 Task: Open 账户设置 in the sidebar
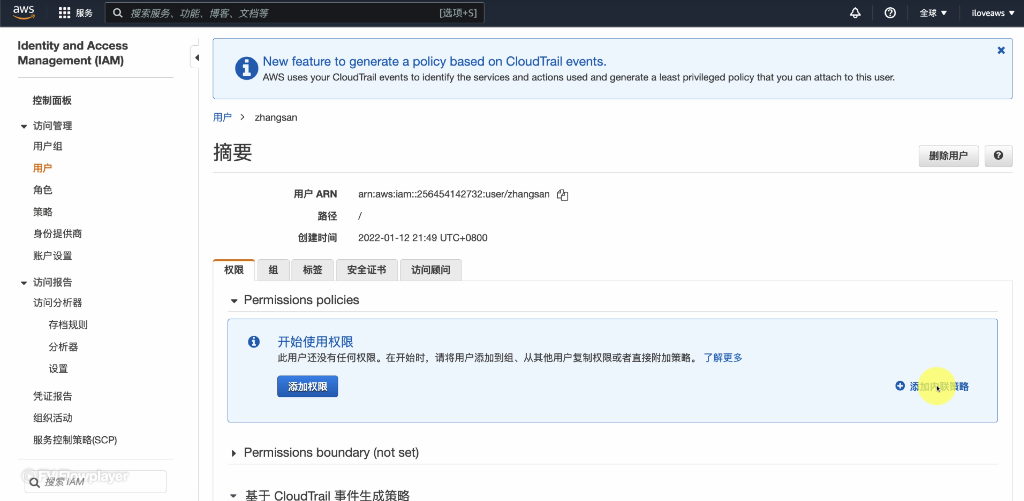coord(52,256)
